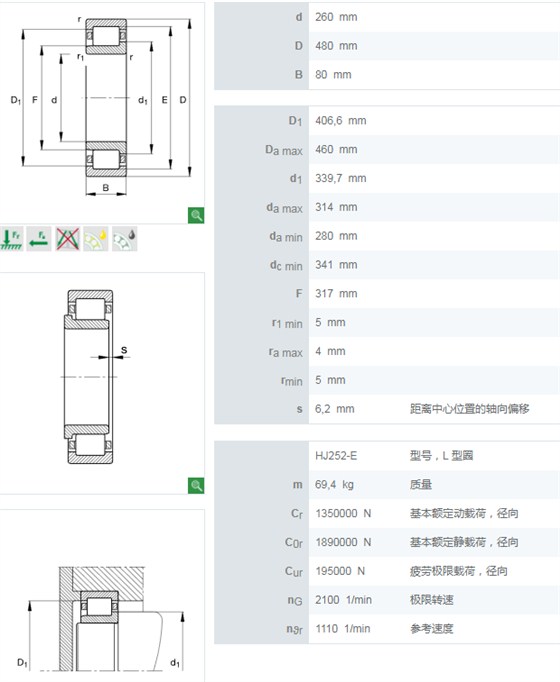Select the Da max value 460 mm
This screenshot has height=682, width=560.
tap(336, 150)
